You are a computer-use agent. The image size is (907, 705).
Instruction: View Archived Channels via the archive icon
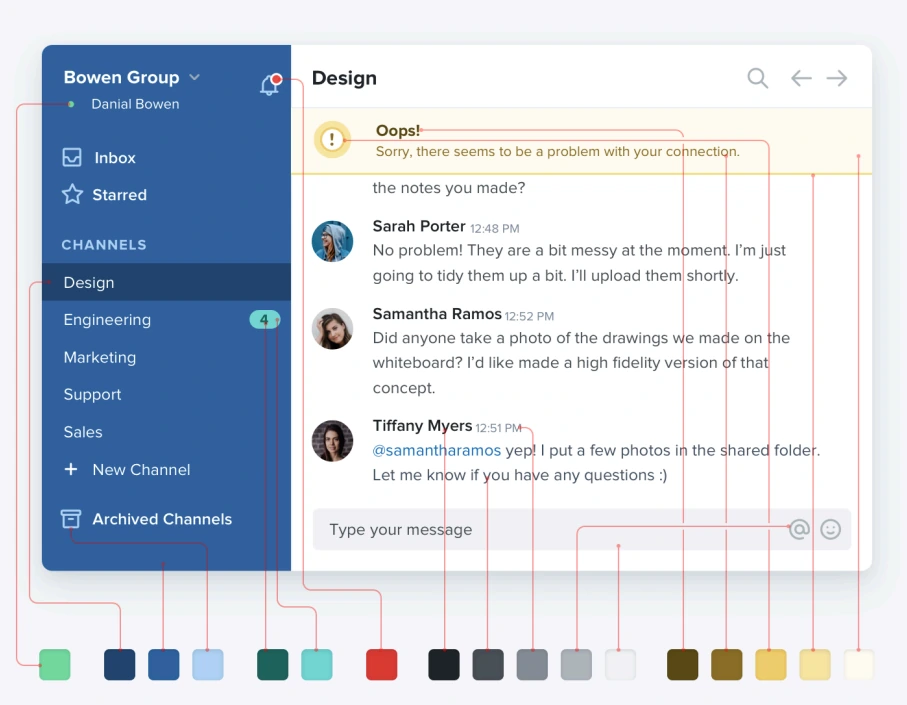(70, 518)
